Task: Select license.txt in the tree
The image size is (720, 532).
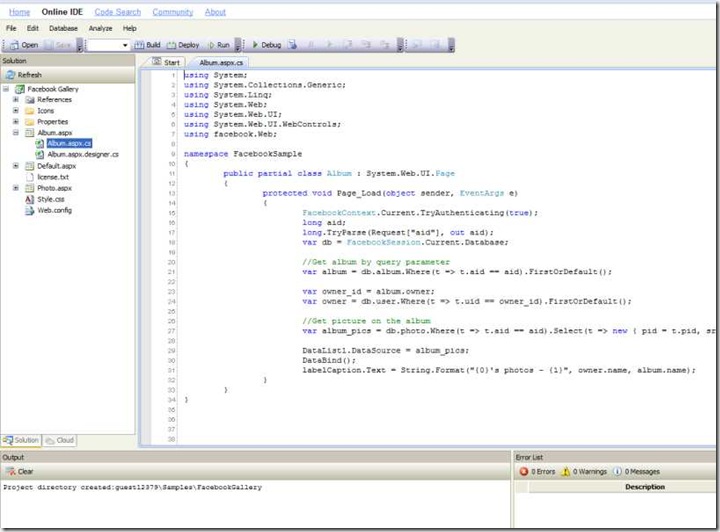Action: tap(53, 177)
